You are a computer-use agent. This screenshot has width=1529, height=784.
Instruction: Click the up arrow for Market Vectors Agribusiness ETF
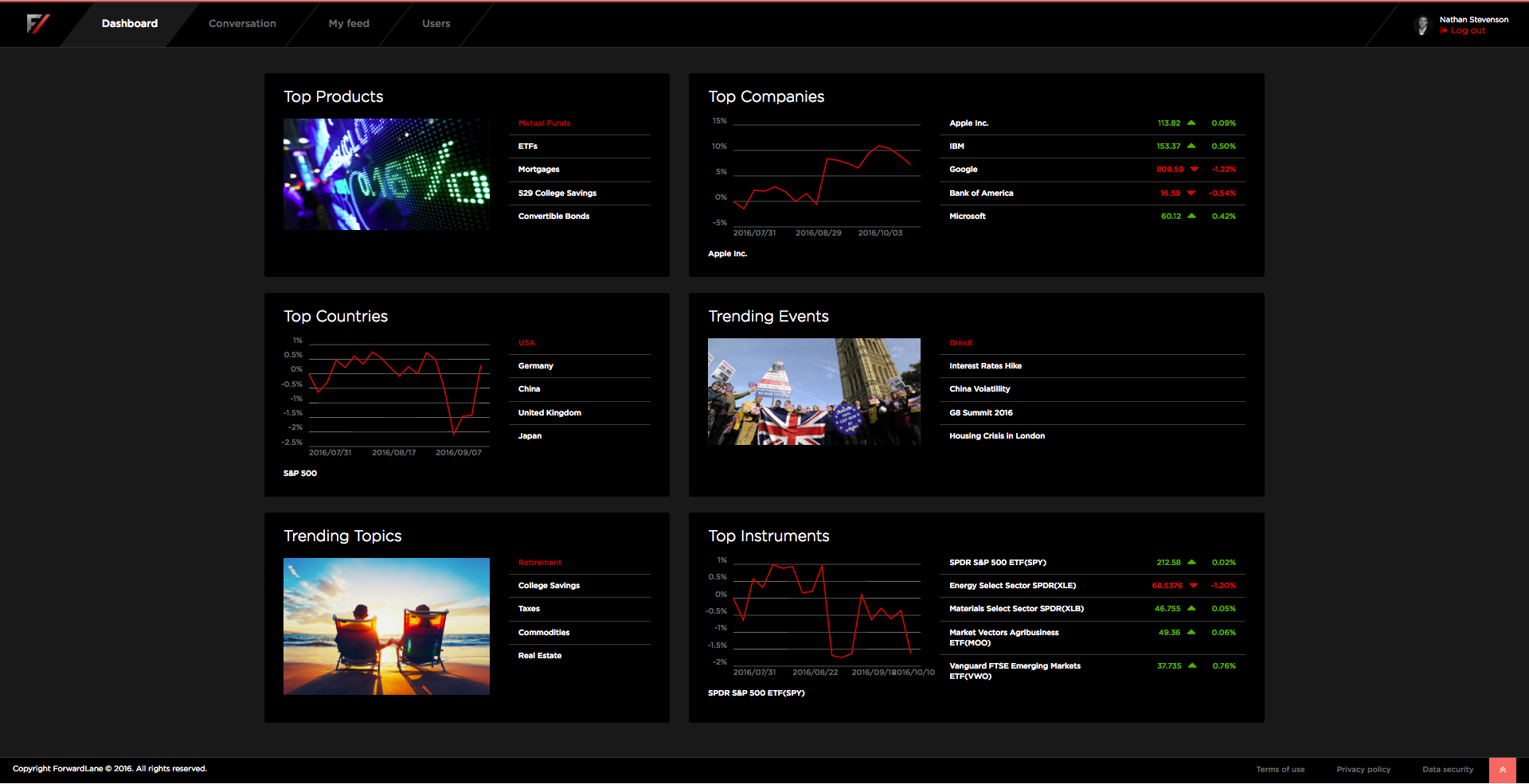click(1191, 632)
